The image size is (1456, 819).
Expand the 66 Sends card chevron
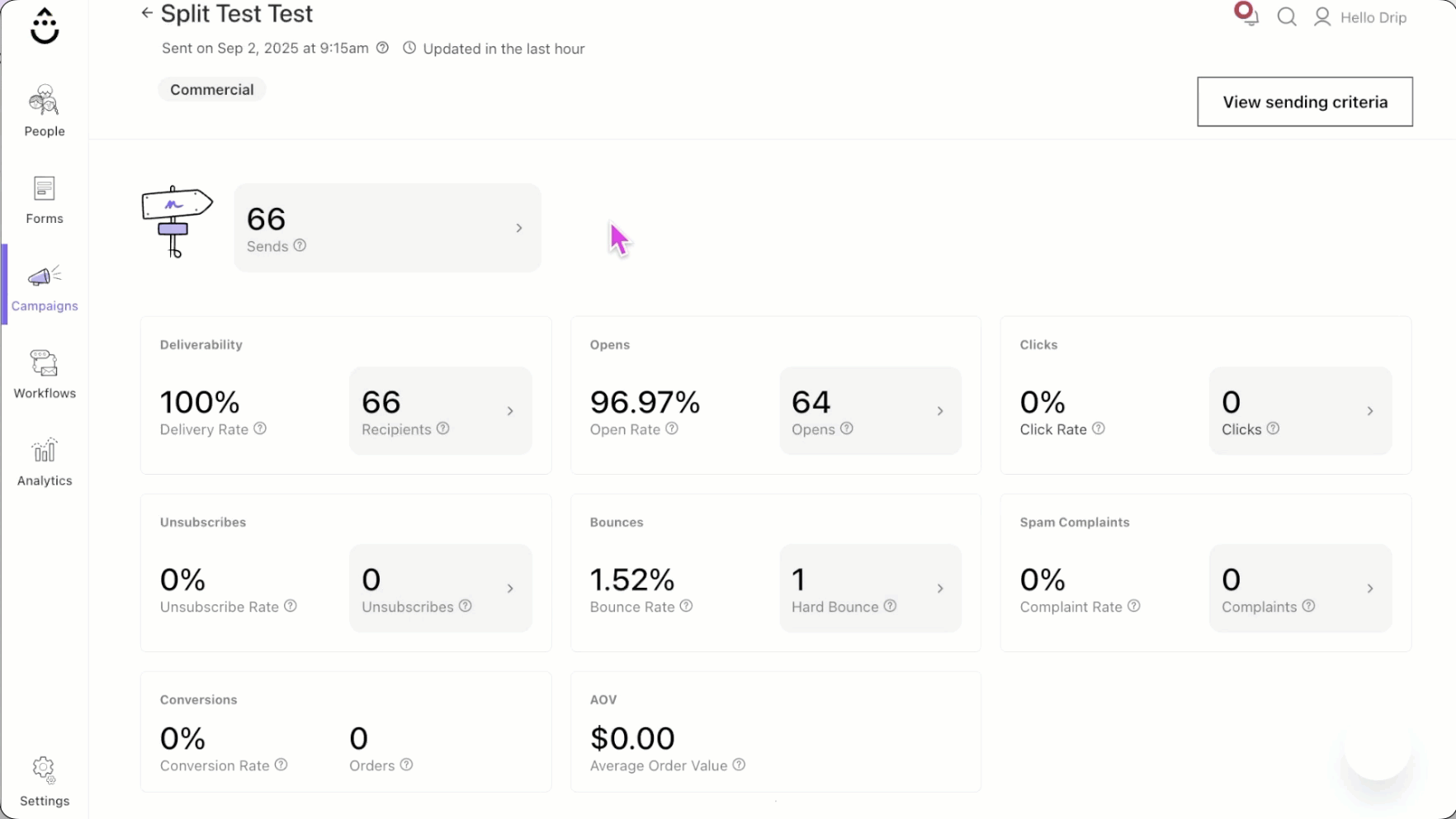point(519,228)
